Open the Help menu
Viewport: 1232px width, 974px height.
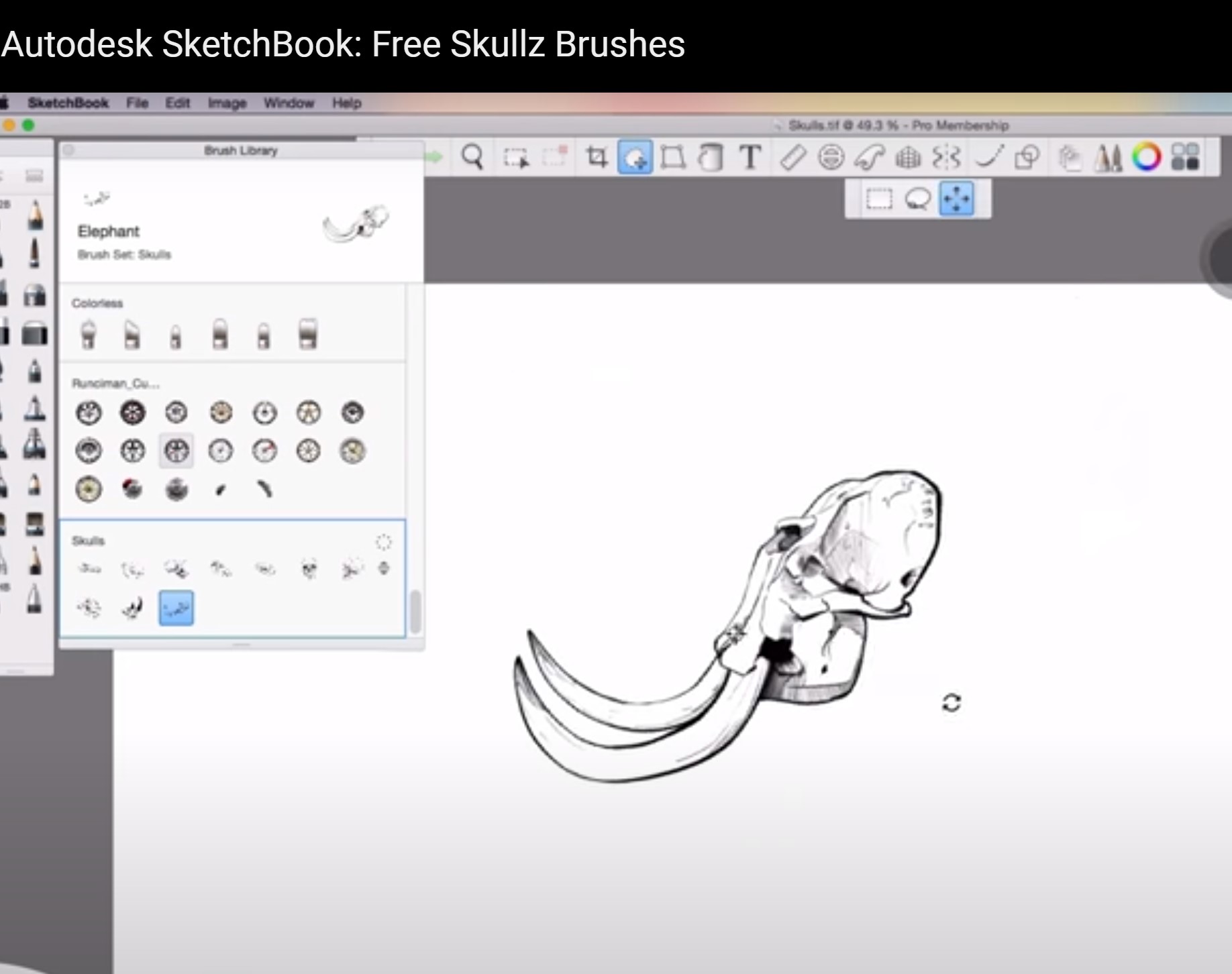[x=347, y=103]
